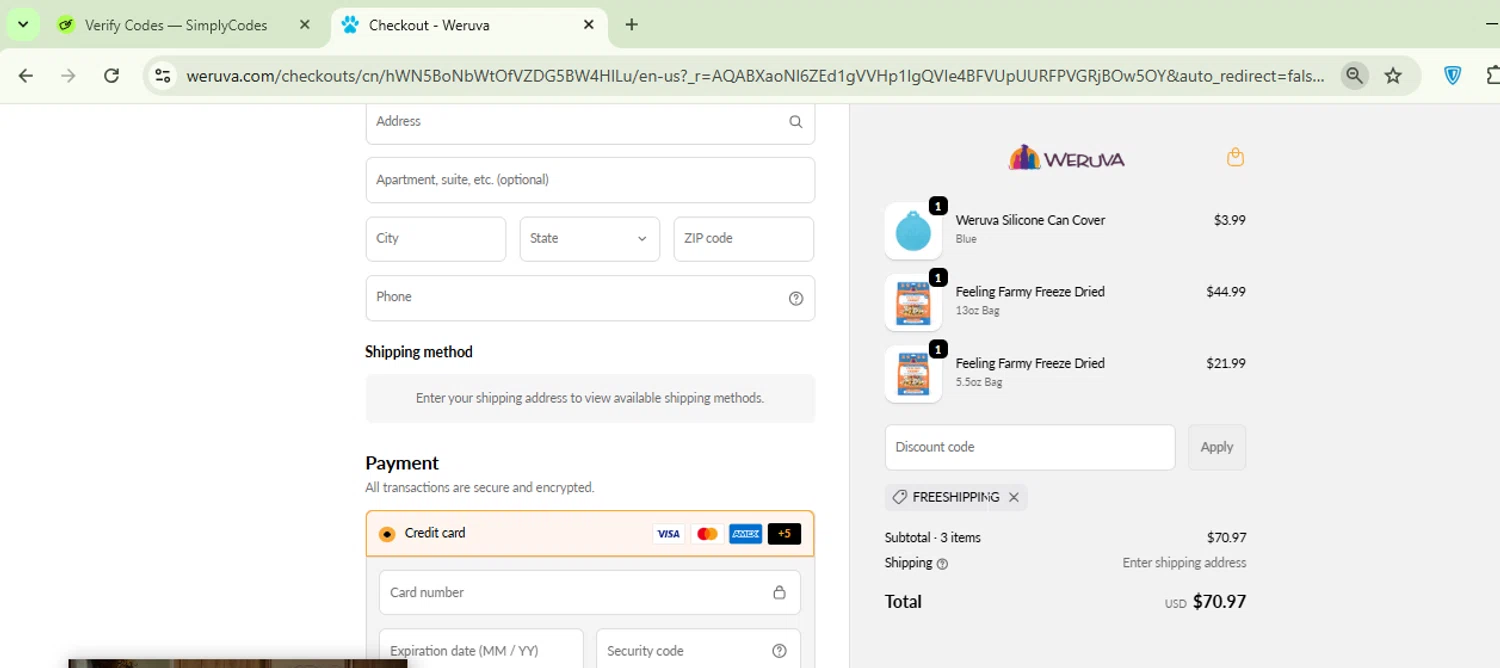Screen dimensions: 1500x668
Task: Click the Visa card logo
Action: click(x=668, y=534)
